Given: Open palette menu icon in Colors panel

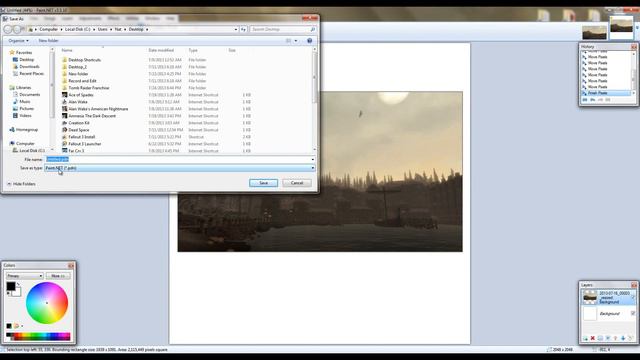Looking at the screenshot, I should (17, 326).
